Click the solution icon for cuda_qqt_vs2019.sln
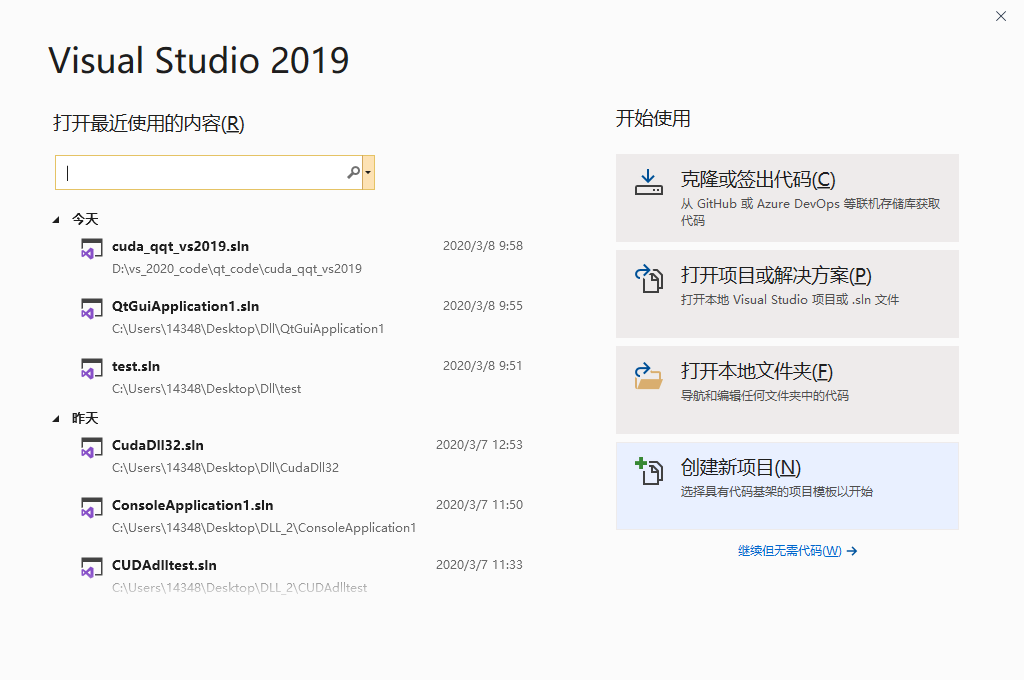This screenshot has height=680, width=1024. coord(91,248)
